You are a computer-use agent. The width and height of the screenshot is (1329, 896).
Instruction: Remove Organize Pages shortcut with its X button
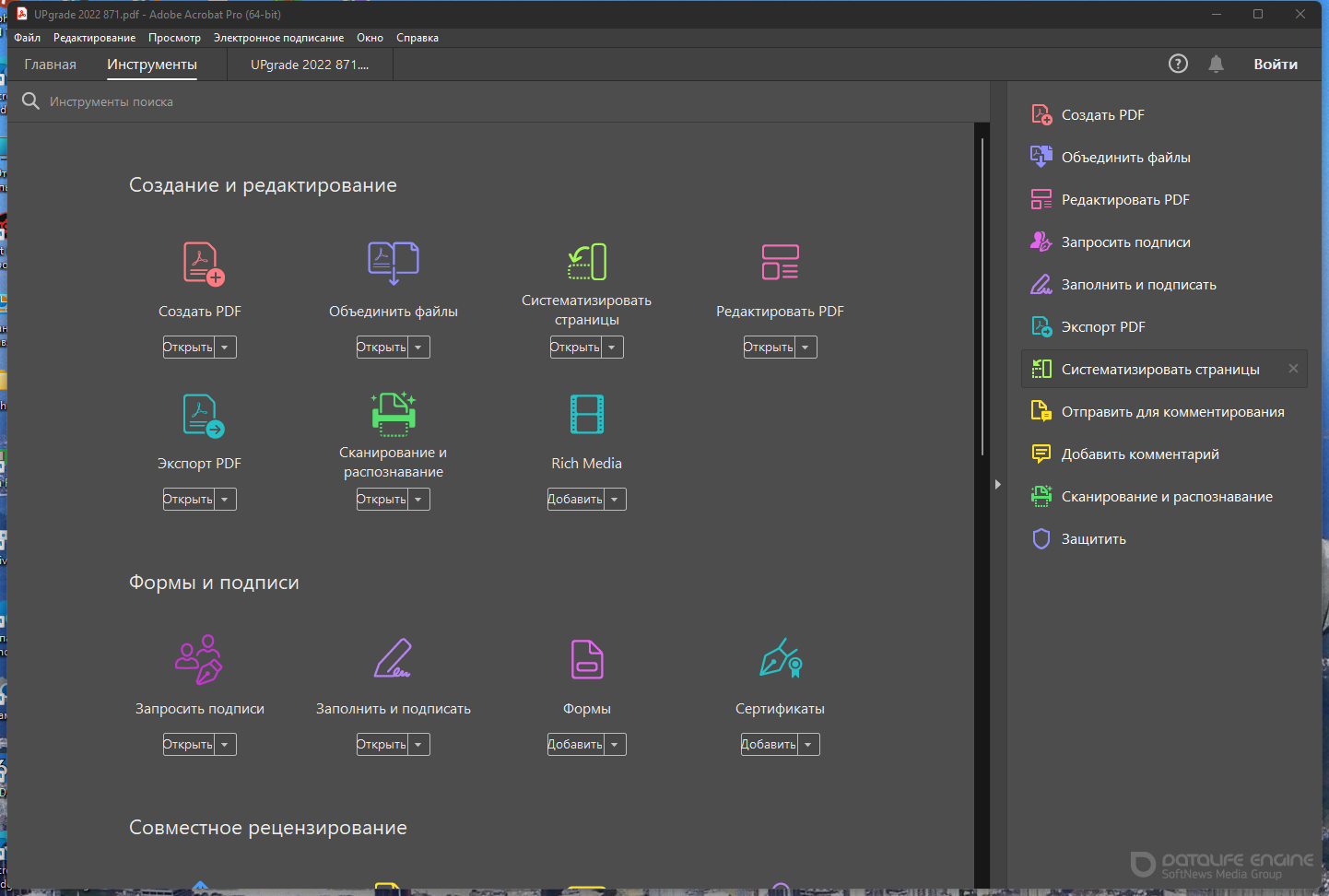(x=1293, y=369)
